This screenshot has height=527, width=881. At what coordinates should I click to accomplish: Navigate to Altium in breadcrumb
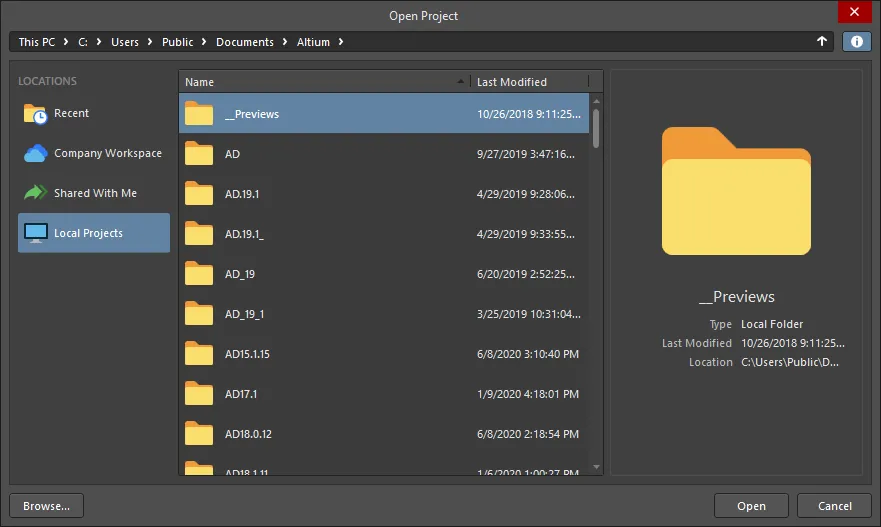pyautogui.click(x=314, y=42)
